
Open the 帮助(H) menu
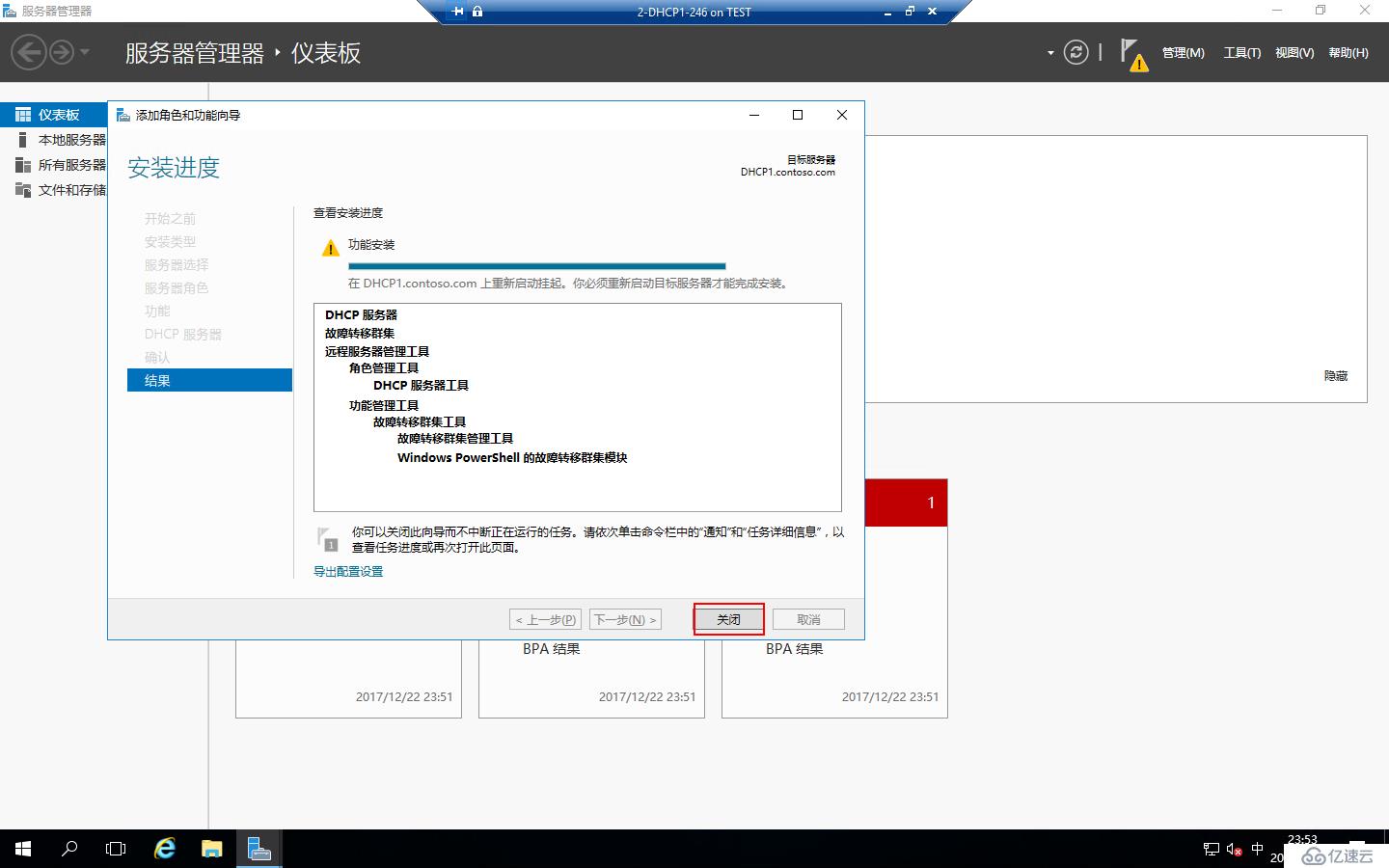[x=1348, y=53]
